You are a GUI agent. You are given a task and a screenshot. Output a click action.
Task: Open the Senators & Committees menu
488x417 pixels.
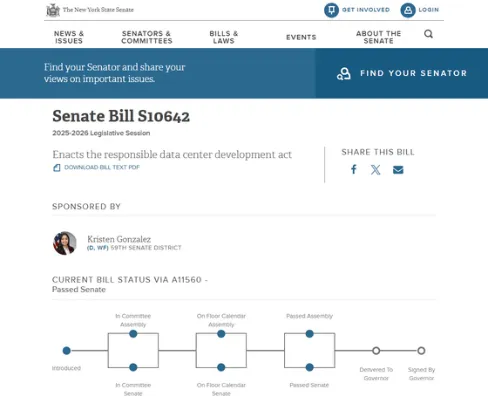point(147,37)
